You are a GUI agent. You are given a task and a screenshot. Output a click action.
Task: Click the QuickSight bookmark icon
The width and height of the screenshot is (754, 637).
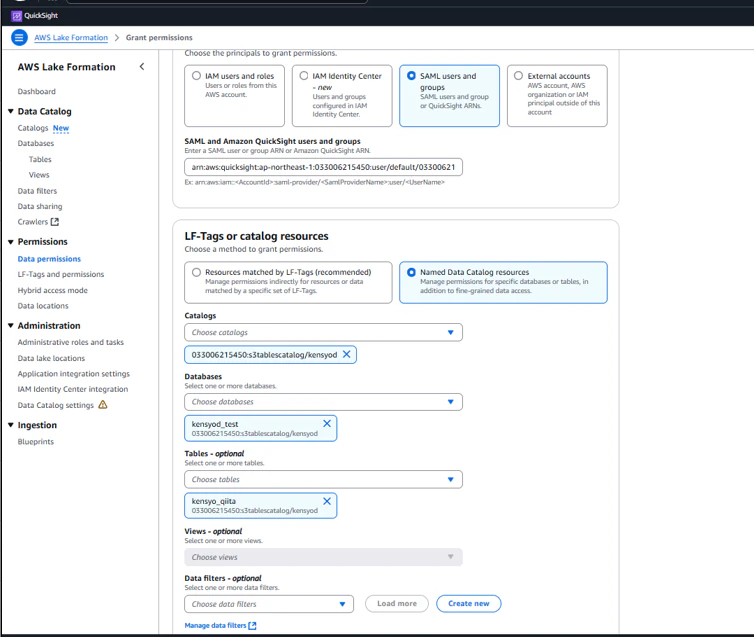tap(16, 16)
